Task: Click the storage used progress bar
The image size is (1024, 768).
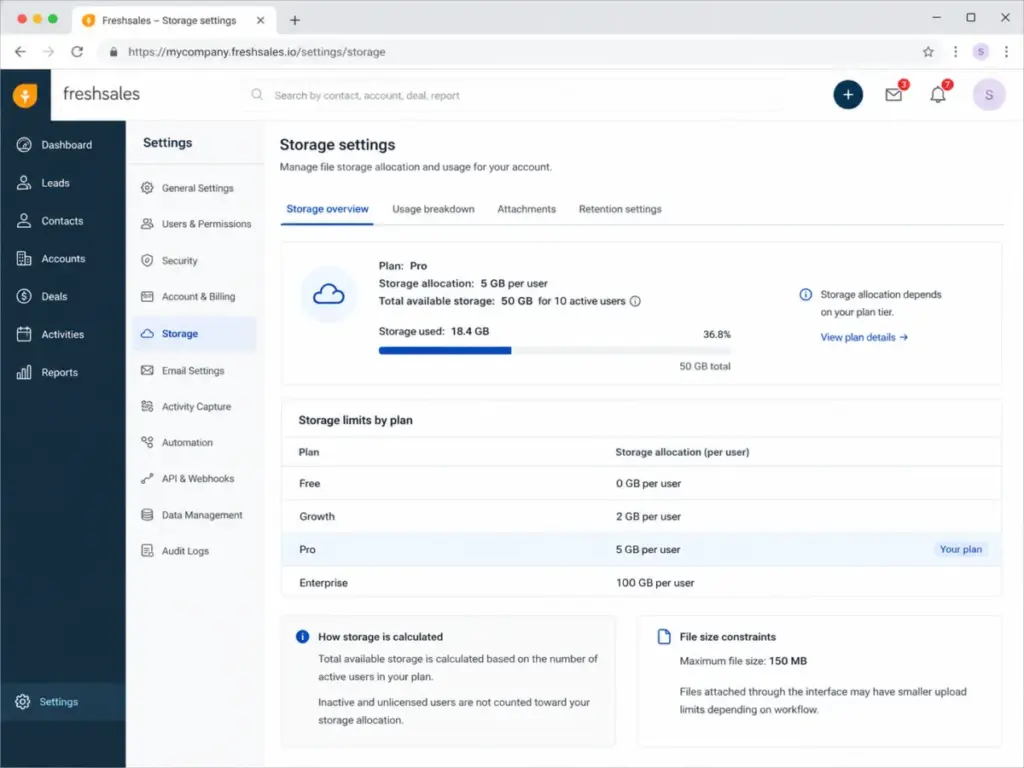Action: pos(554,351)
